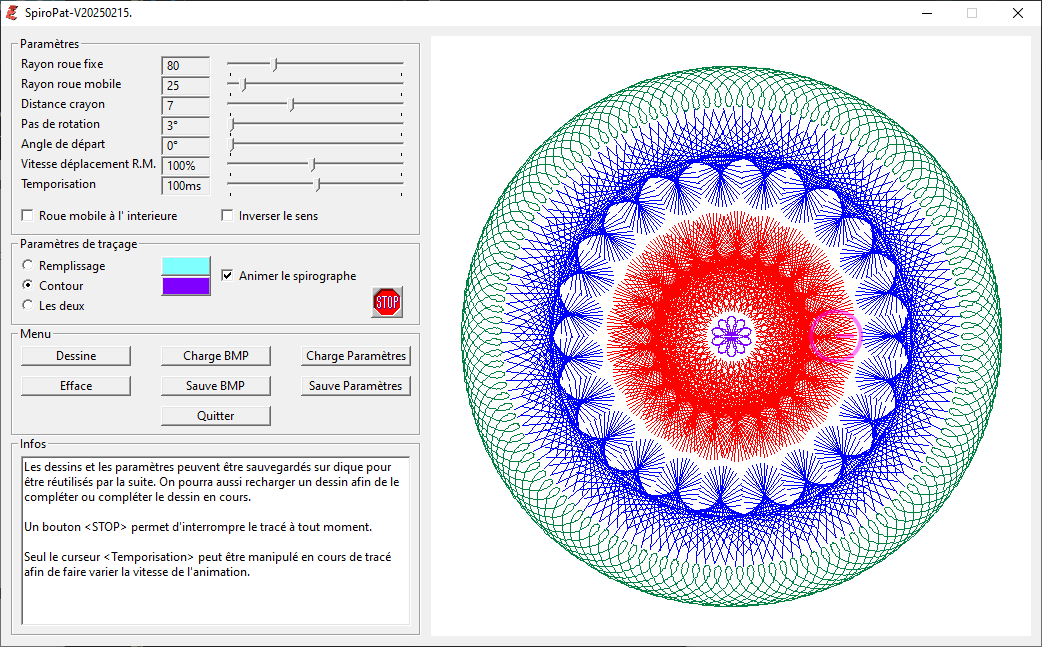Open the Charge BMP dialog
This screenshot has height=647, width=1042.
[x=216, y=356]
